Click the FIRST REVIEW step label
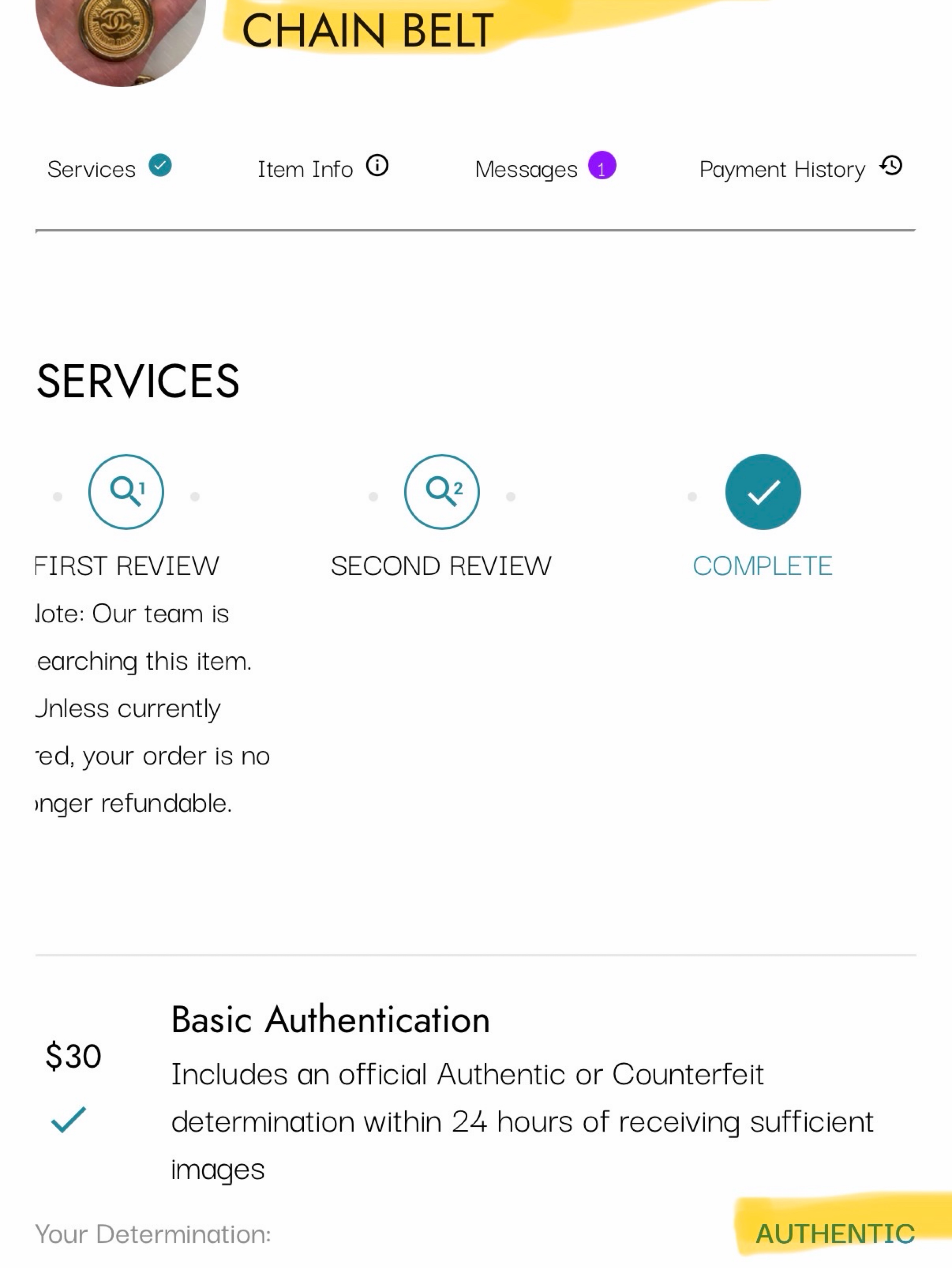This screenshot has height=1268, width=952. (x=127, y=566)
